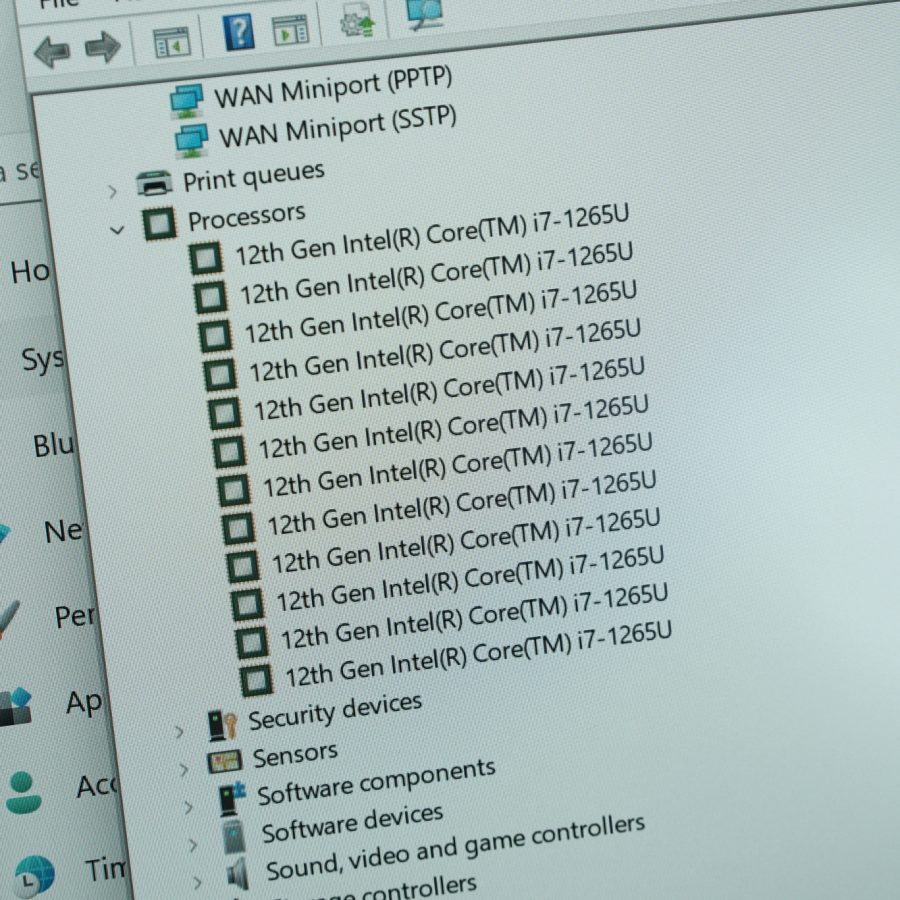Click the WAN Miniport (SSTP) network adapter icon

[x=192, y=139]
